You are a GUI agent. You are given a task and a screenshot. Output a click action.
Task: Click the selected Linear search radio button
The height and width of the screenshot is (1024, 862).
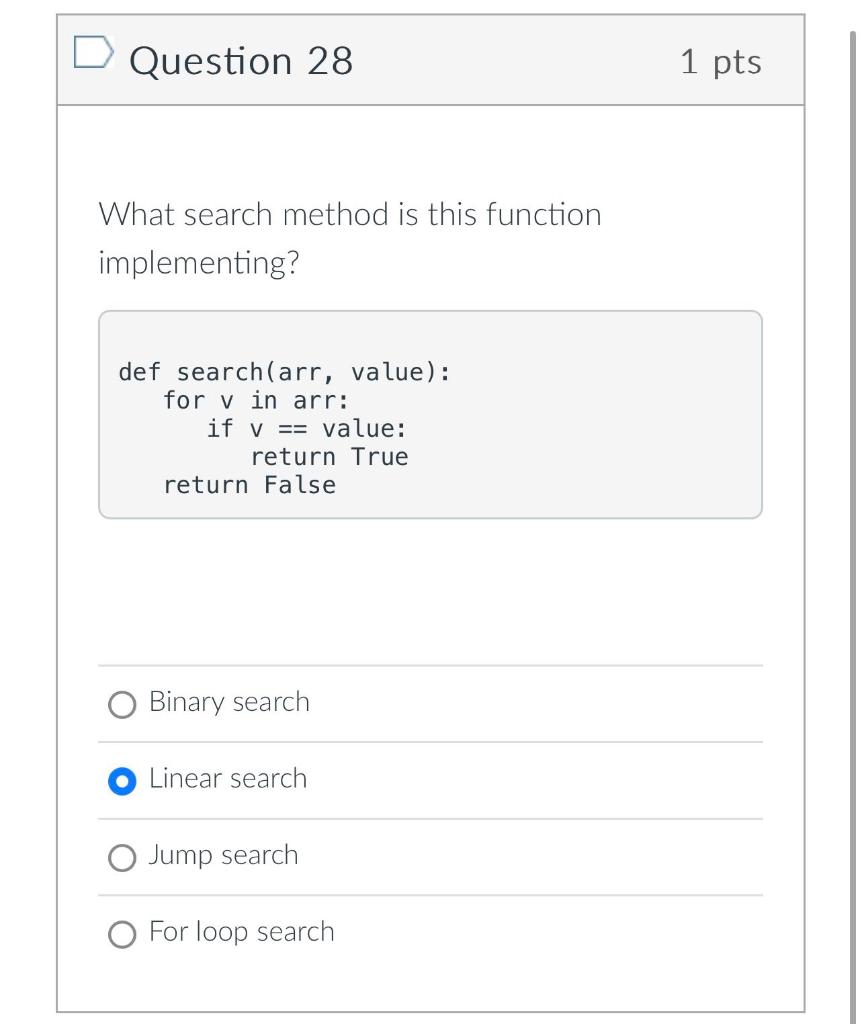(122, 780)
